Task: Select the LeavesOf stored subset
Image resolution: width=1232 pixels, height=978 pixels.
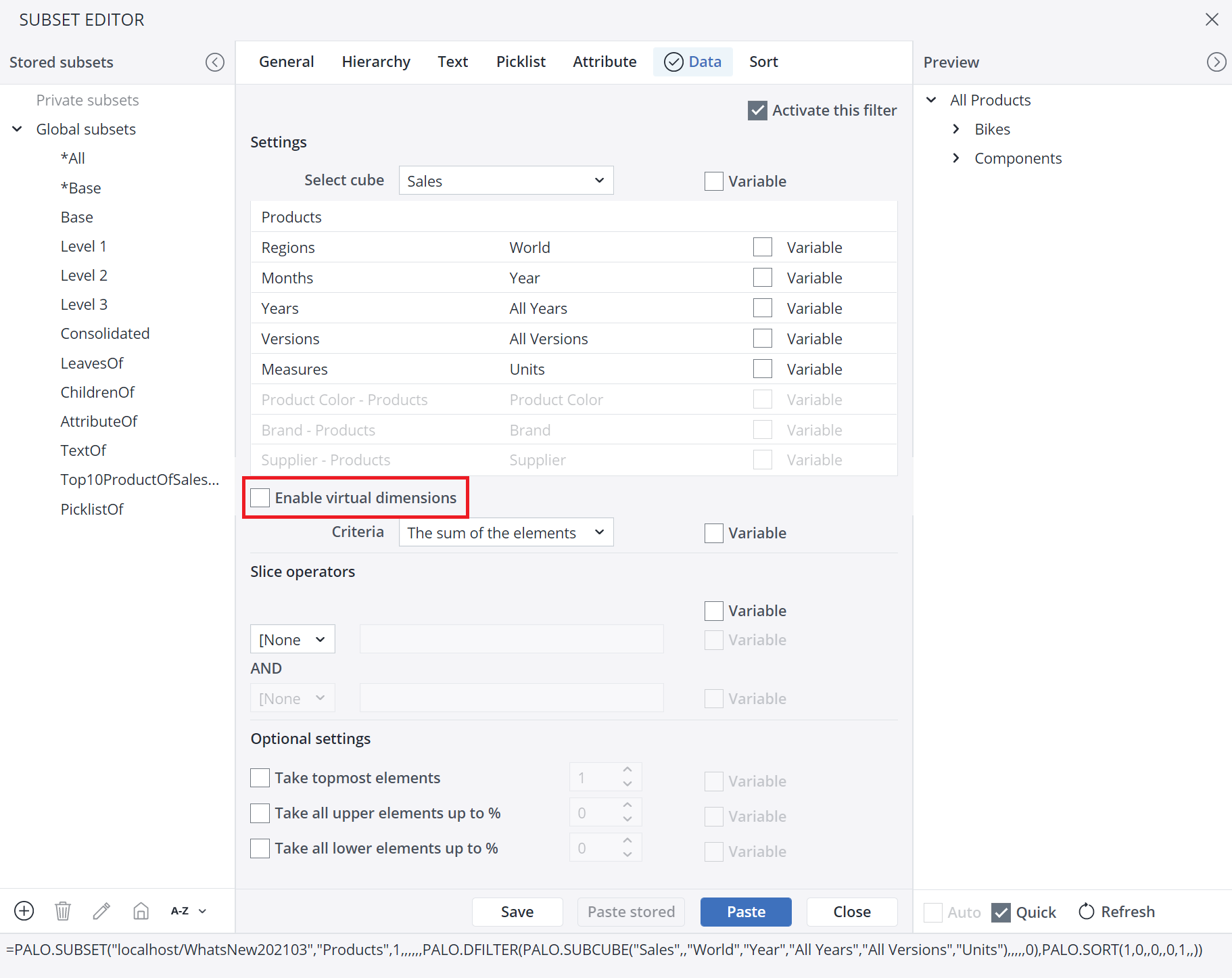Action: point(92,363)
